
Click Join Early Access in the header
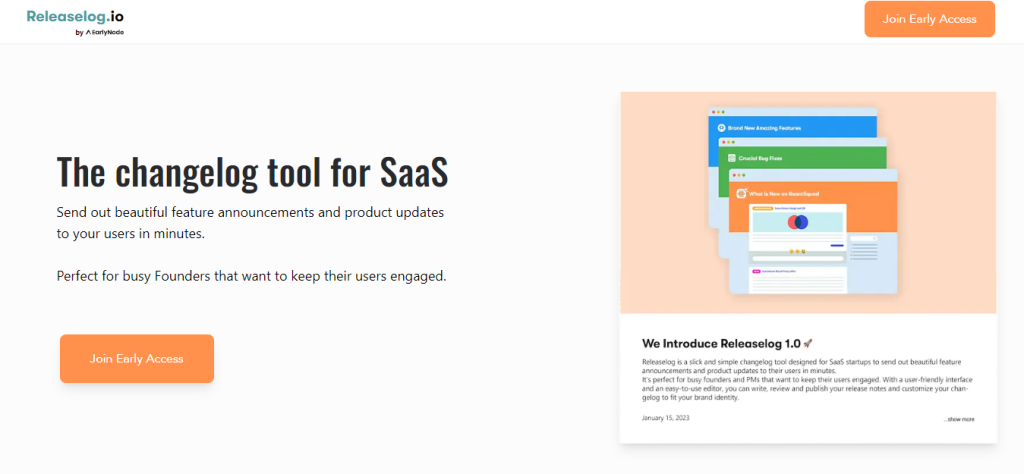(929, 19)
